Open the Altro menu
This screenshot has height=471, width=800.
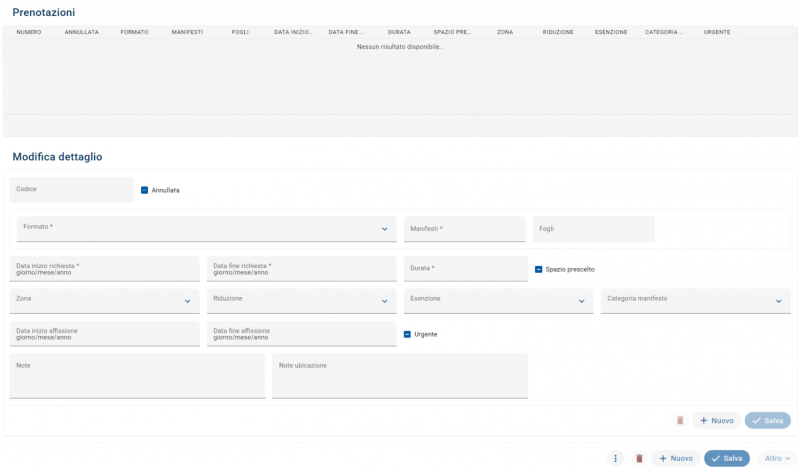point(777,458)
